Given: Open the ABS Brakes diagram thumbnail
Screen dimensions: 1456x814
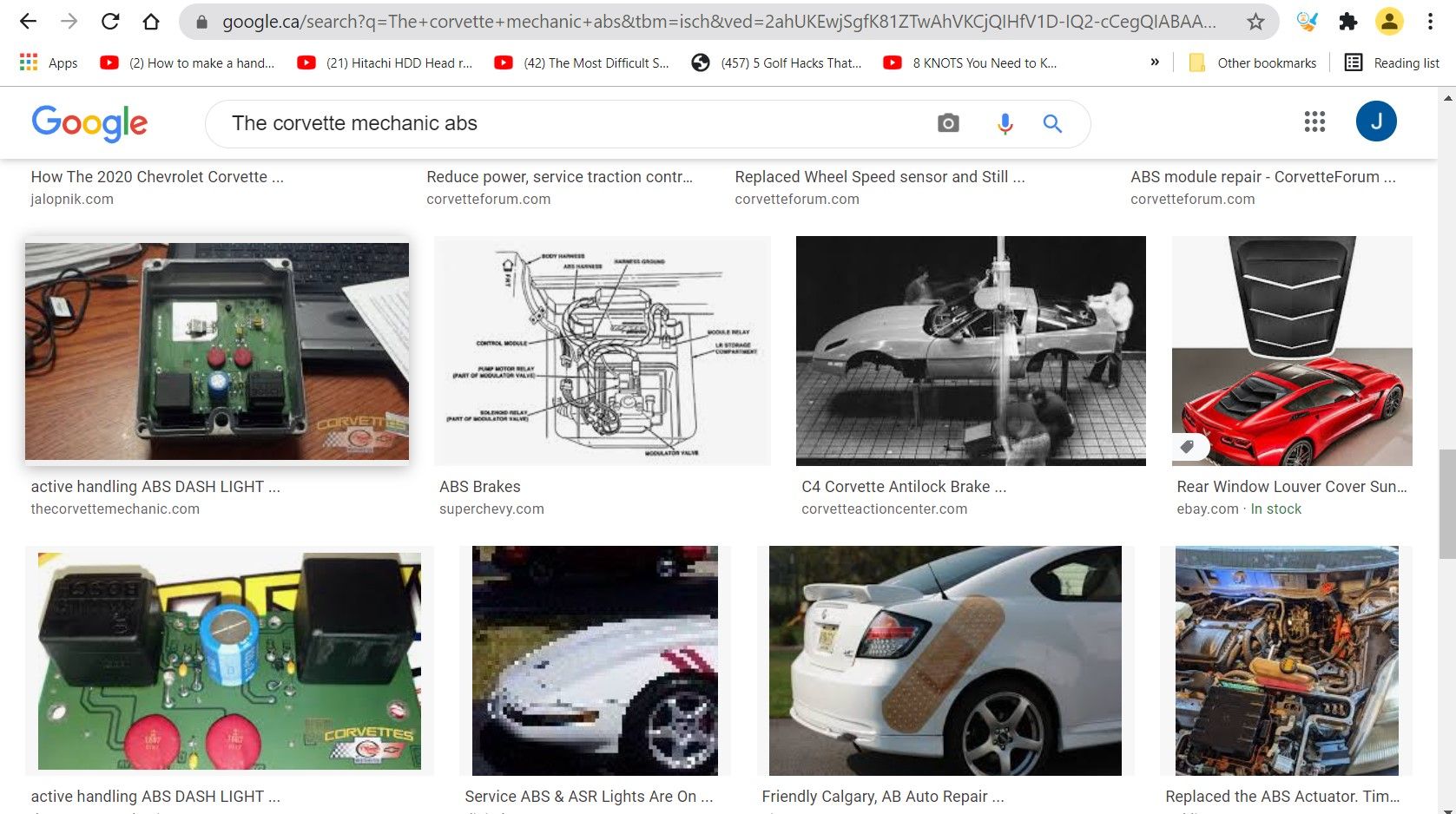Looking at the screenshot, I should (603, 351).
